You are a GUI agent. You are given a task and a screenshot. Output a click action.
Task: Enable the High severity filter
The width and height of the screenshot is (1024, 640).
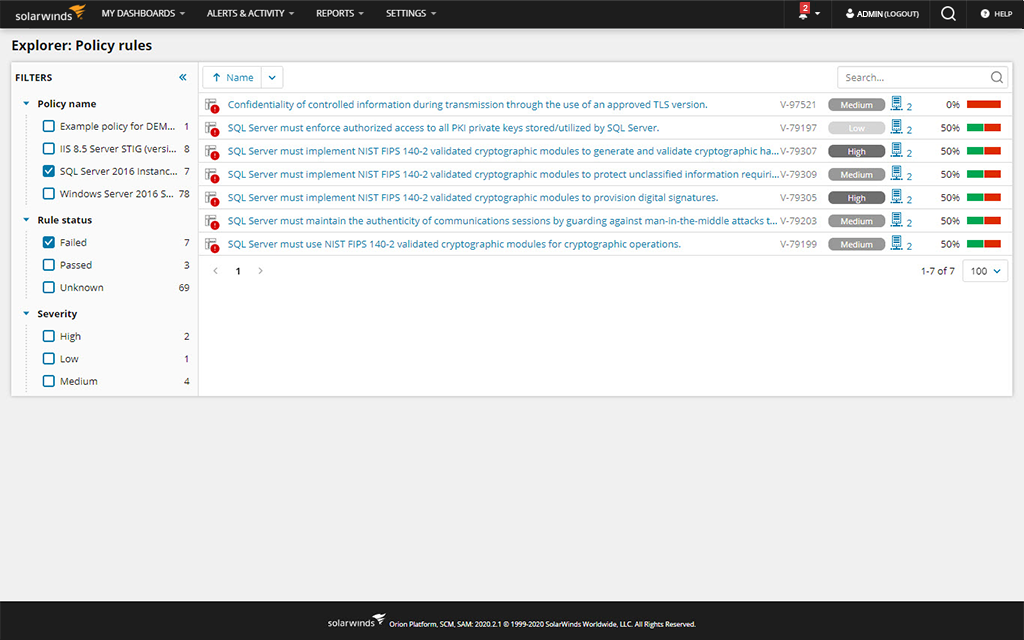48,336
